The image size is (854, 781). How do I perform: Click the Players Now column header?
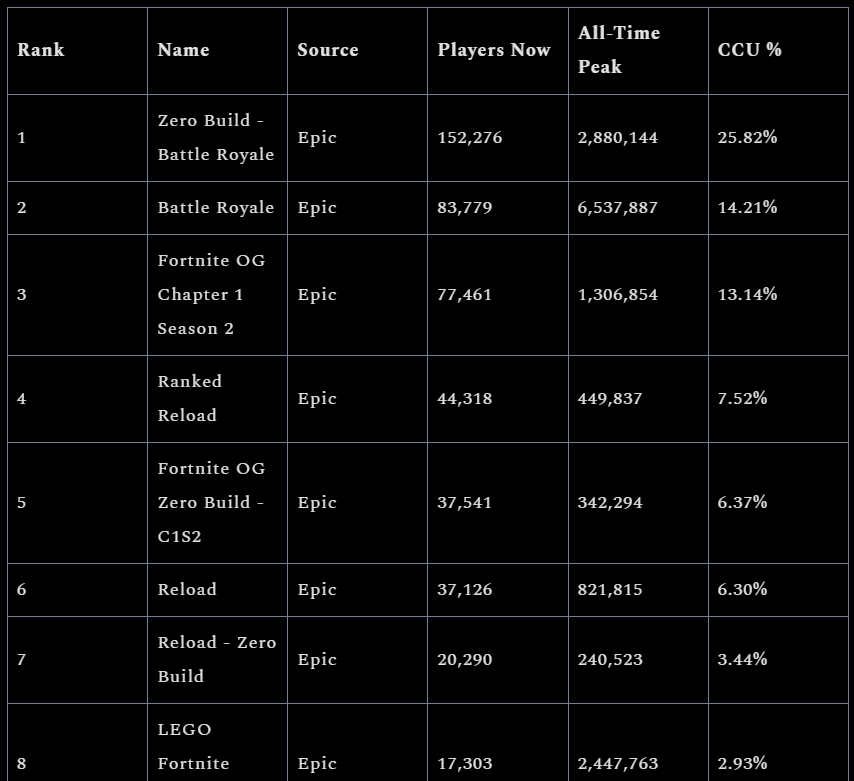[x=494, y=50]
